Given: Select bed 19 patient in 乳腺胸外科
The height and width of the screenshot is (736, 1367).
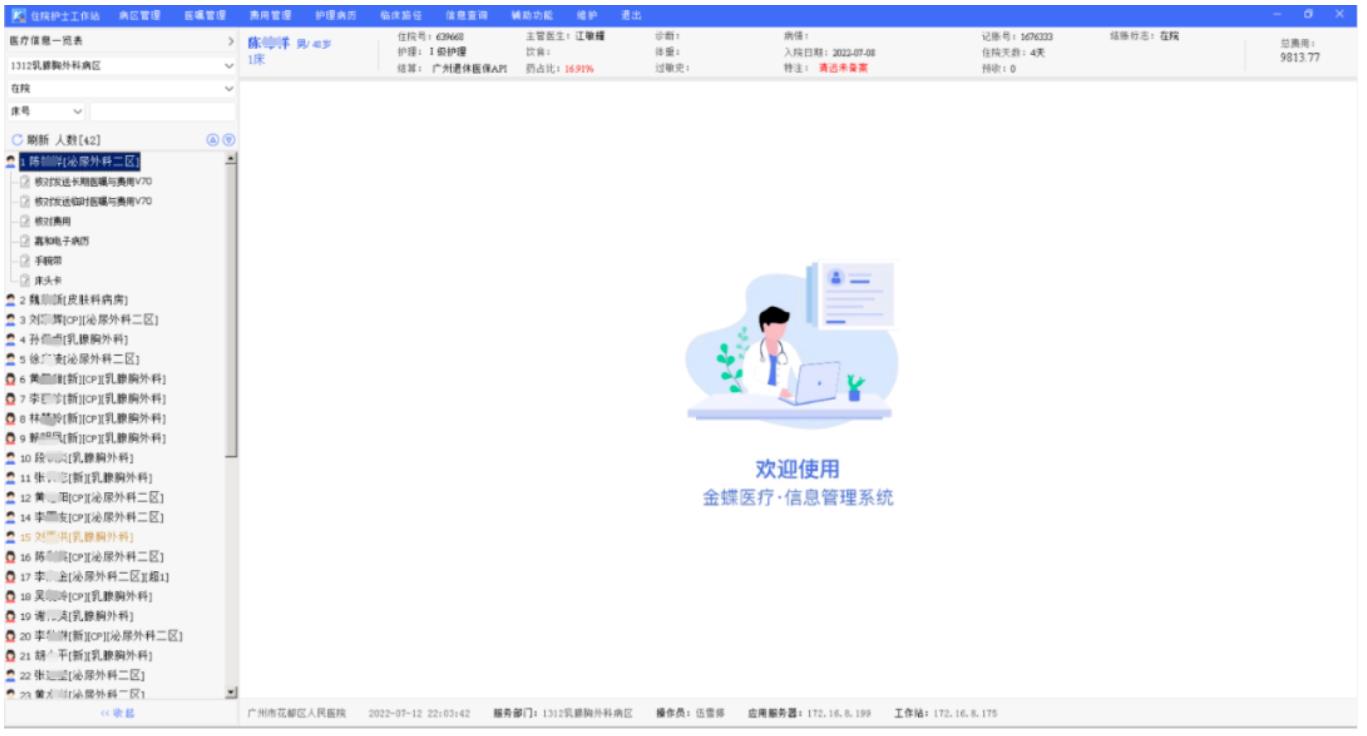Looking at the screenshot, I should [x=76, y=616].
